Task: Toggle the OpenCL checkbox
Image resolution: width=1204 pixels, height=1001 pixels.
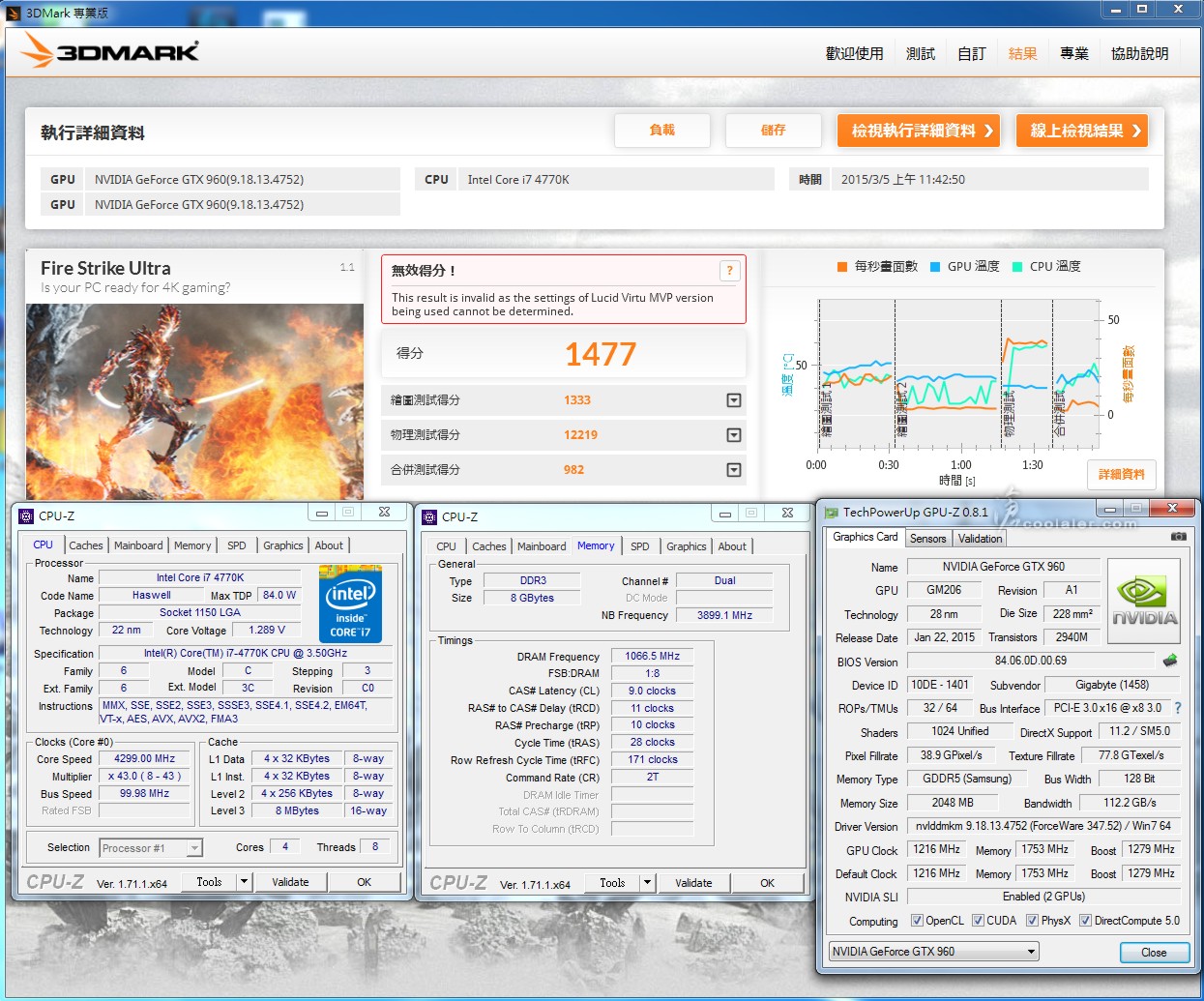Action: [917, 921]
